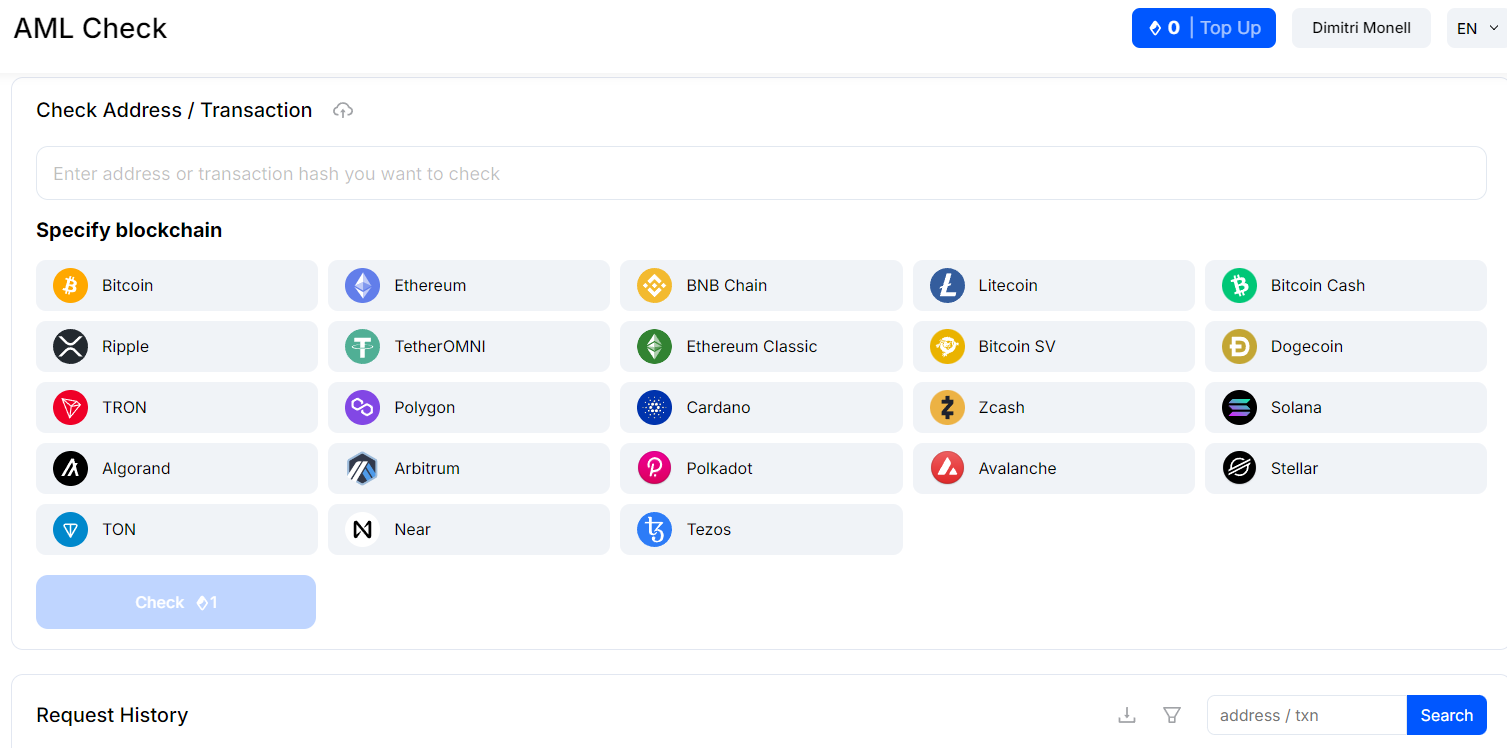Choose the Arbitrum label
This screenshot has width=1507, height=748.
427,469
